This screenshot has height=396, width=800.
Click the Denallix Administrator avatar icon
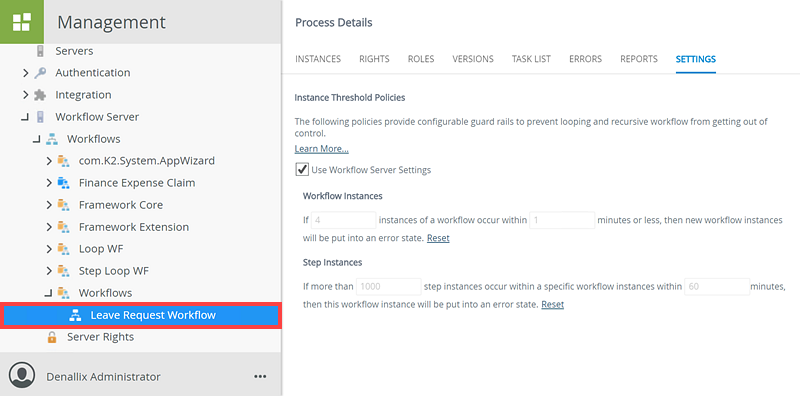(22, 376)
